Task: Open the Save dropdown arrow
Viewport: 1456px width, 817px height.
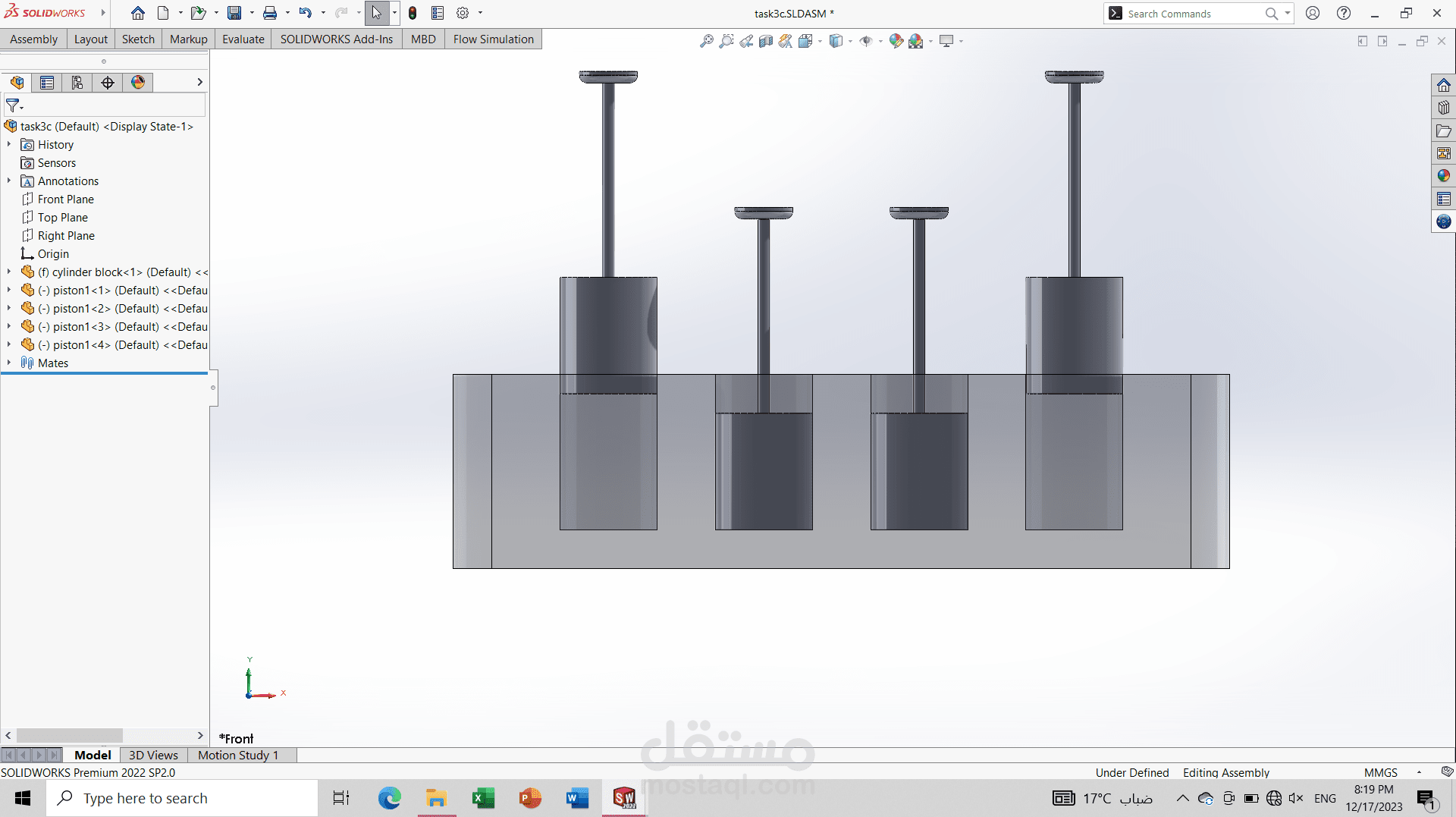Action: 252,13
